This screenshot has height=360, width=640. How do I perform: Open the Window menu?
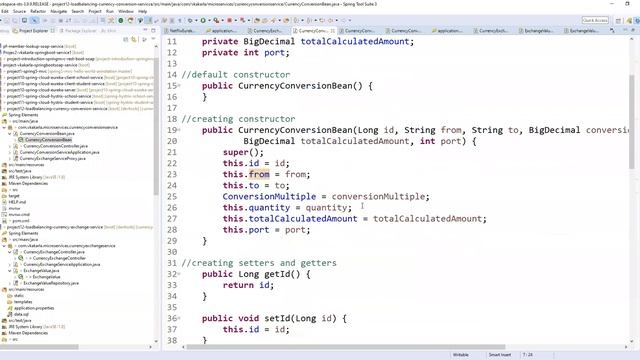pos(126,11)
